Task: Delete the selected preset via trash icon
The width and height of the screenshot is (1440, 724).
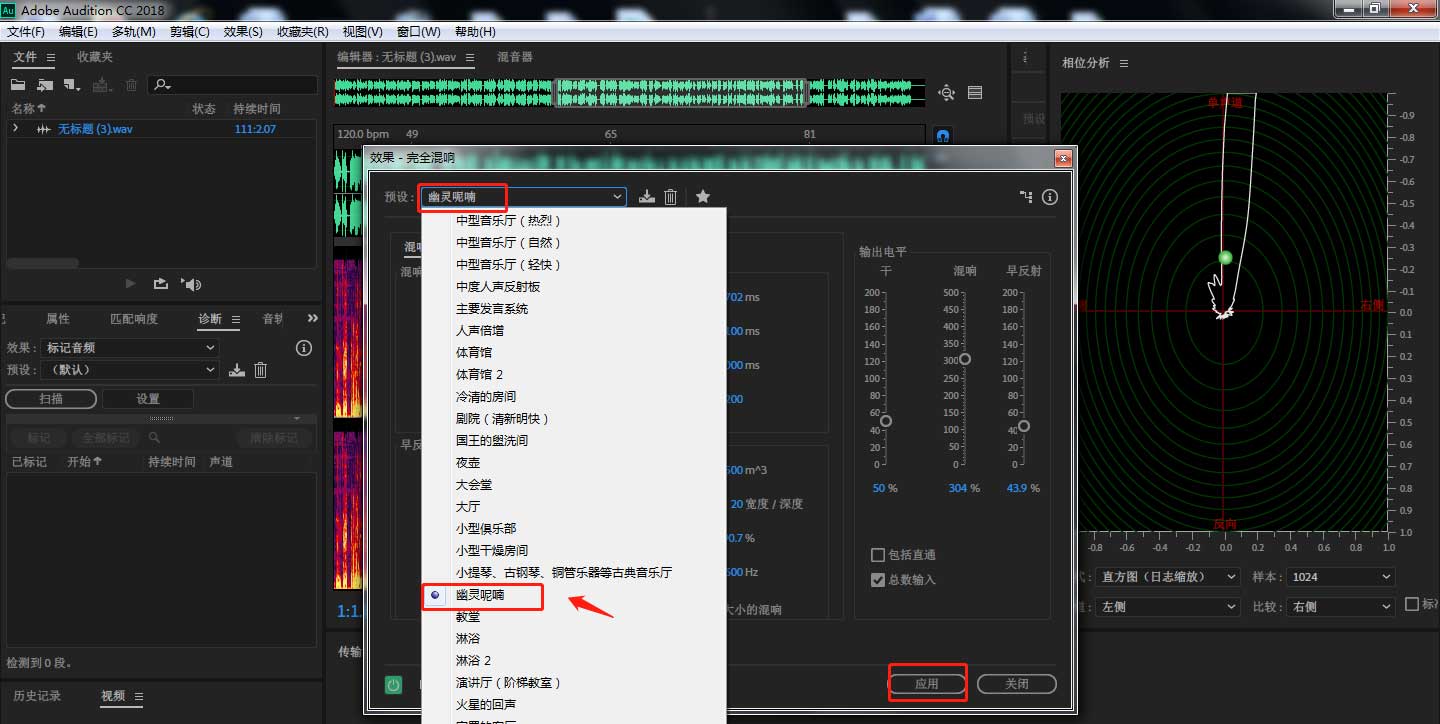Action: [670, 196]
